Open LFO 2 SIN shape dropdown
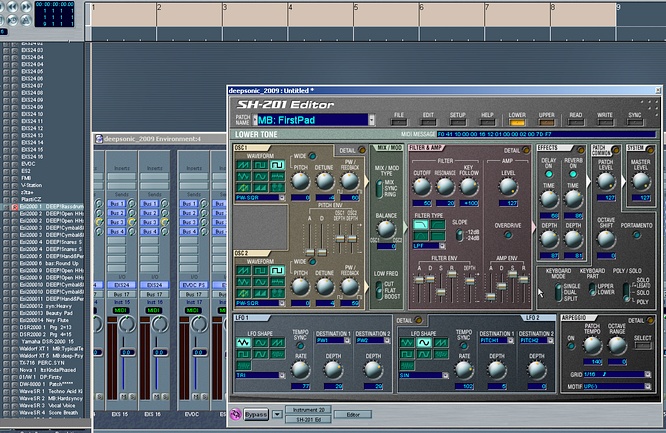Screen dimensions: 666x433 pyautogui.click(x=445, y=375)
